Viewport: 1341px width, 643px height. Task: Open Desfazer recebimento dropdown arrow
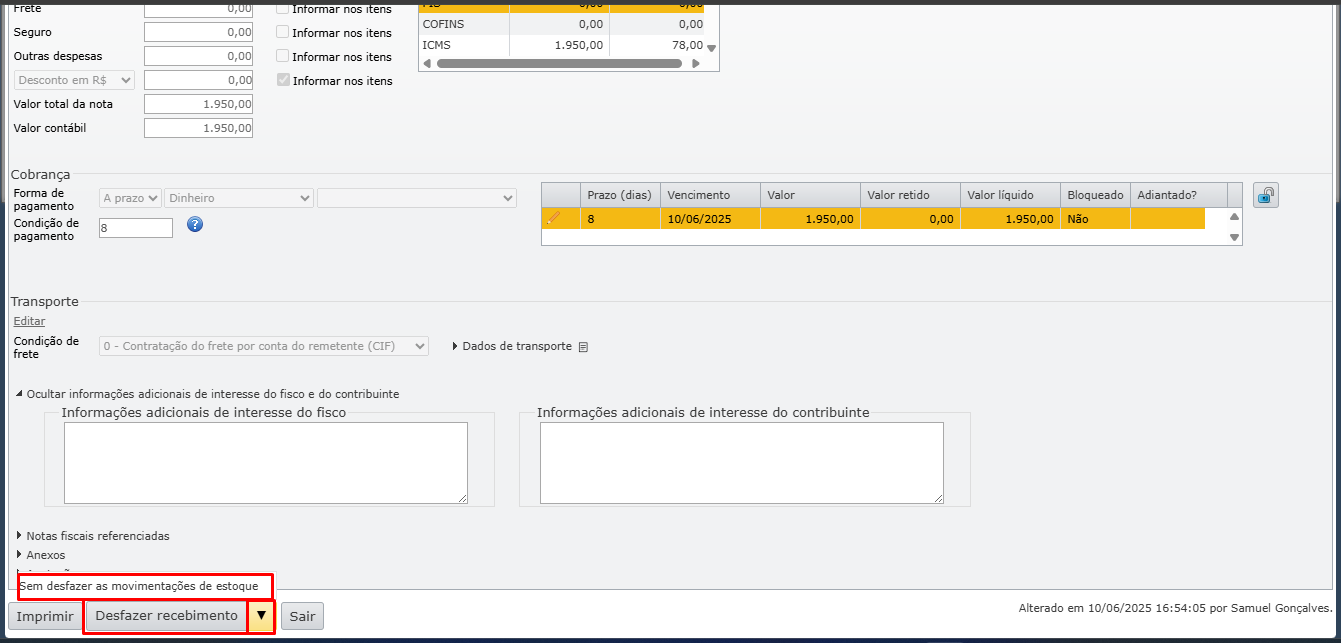(261, 616)
